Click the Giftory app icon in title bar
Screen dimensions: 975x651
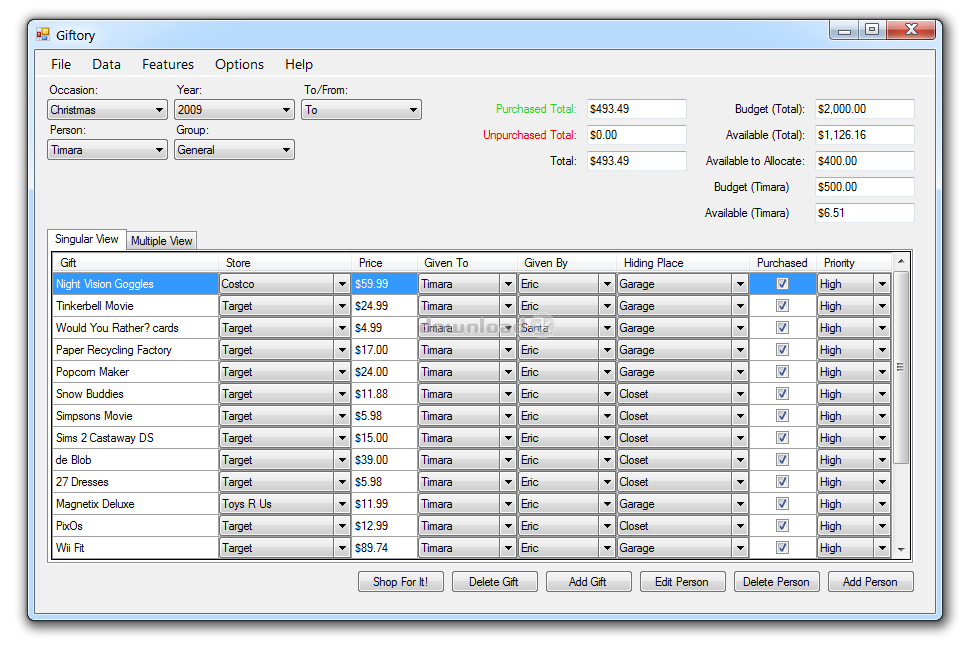tap(42, 35)
